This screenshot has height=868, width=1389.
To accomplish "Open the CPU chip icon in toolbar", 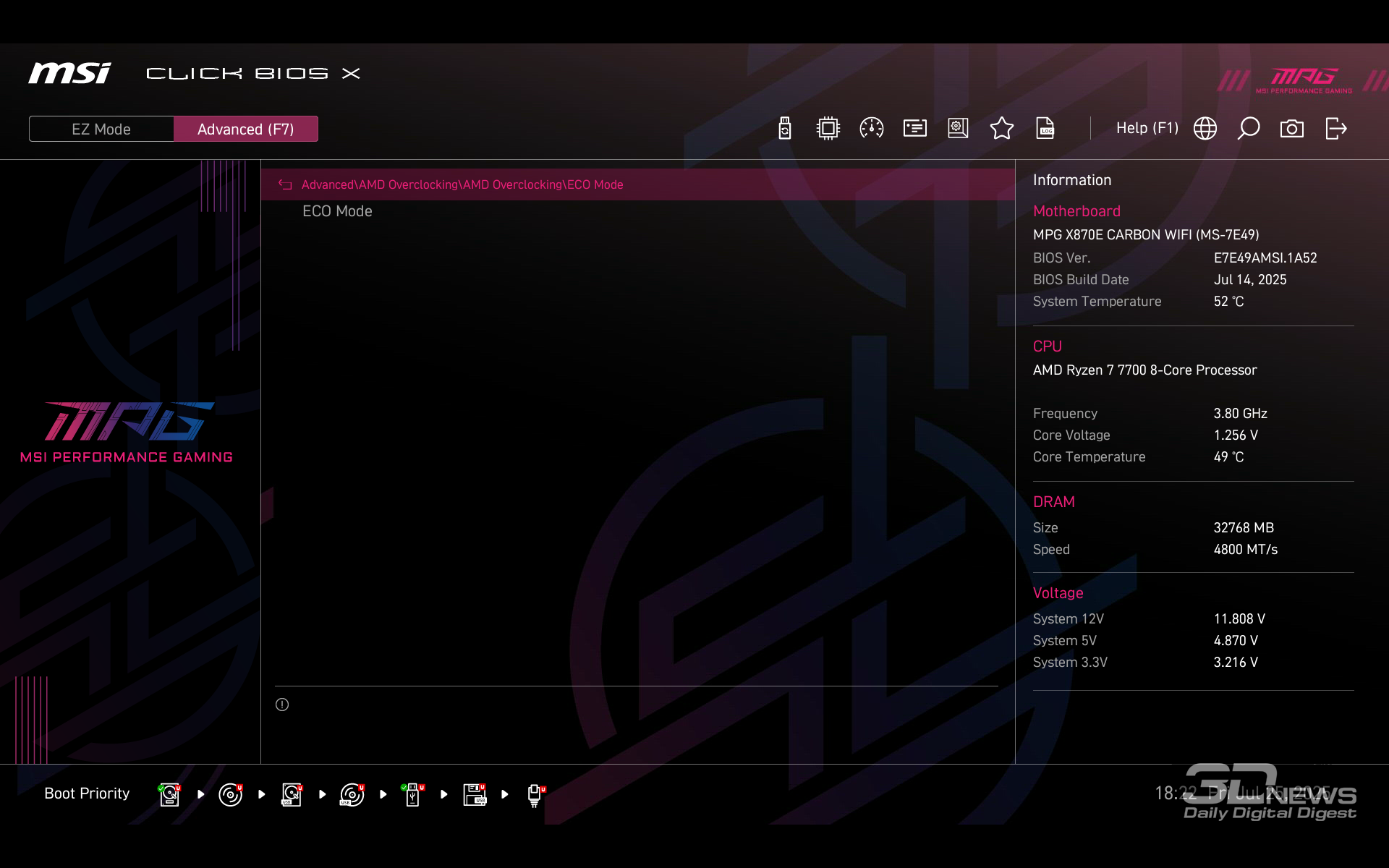I will click(x=828, y=129).
